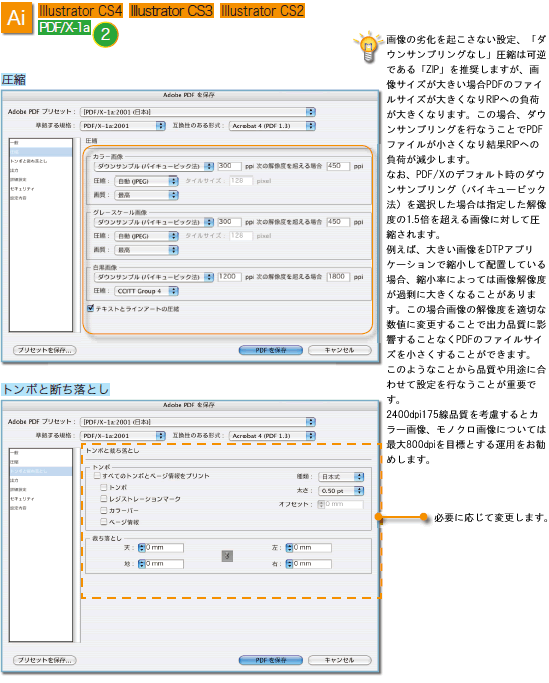Screen dimensions: 549x683
Task: Open グレースケール画像 画質 dropdown
Action: 146,250
